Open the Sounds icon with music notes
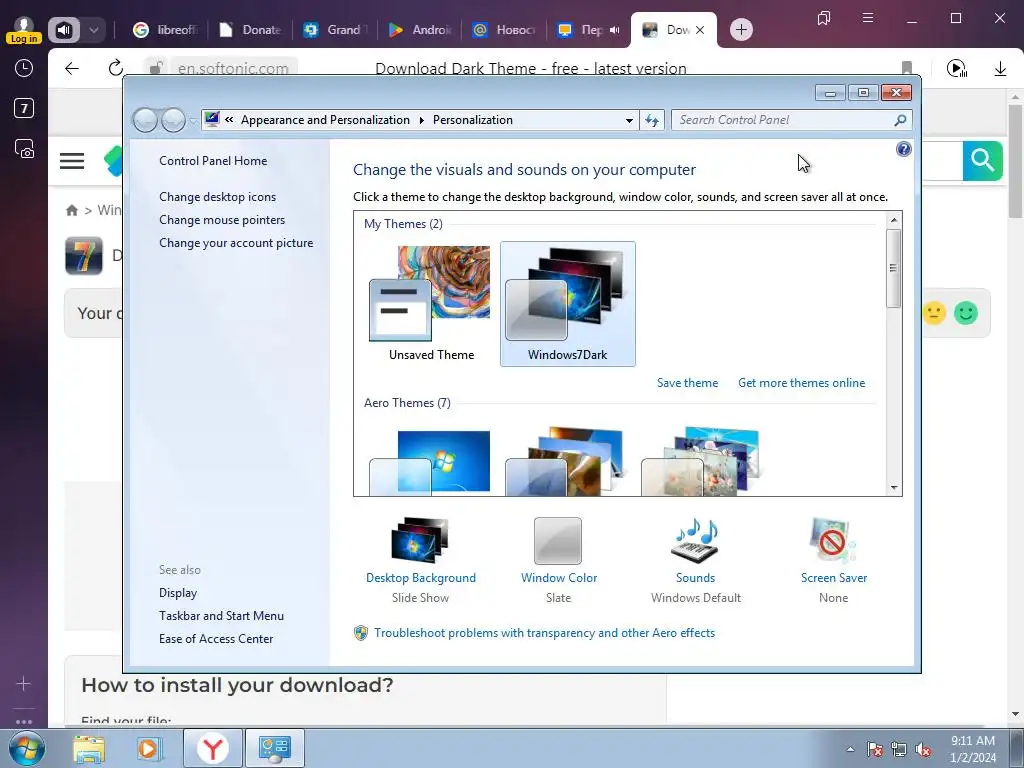 (x=695, y=541)
